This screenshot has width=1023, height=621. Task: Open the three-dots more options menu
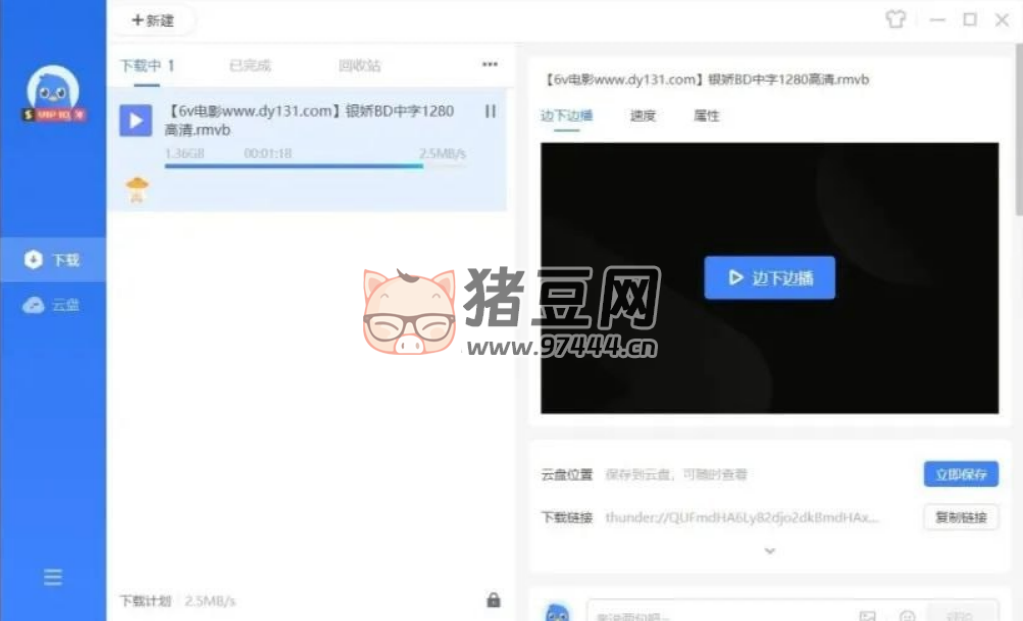[489, 65]
